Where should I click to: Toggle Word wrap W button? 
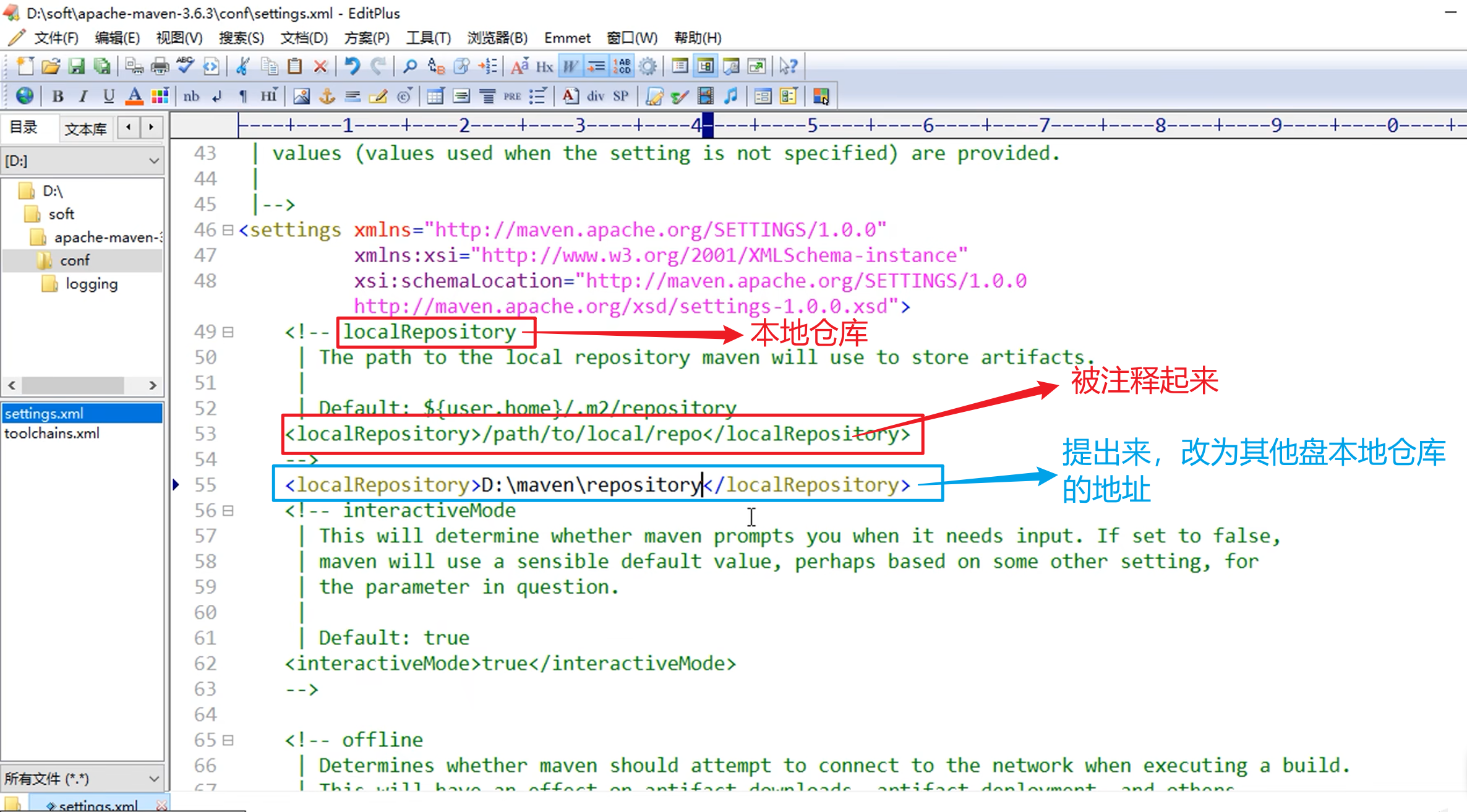point(570,66)
